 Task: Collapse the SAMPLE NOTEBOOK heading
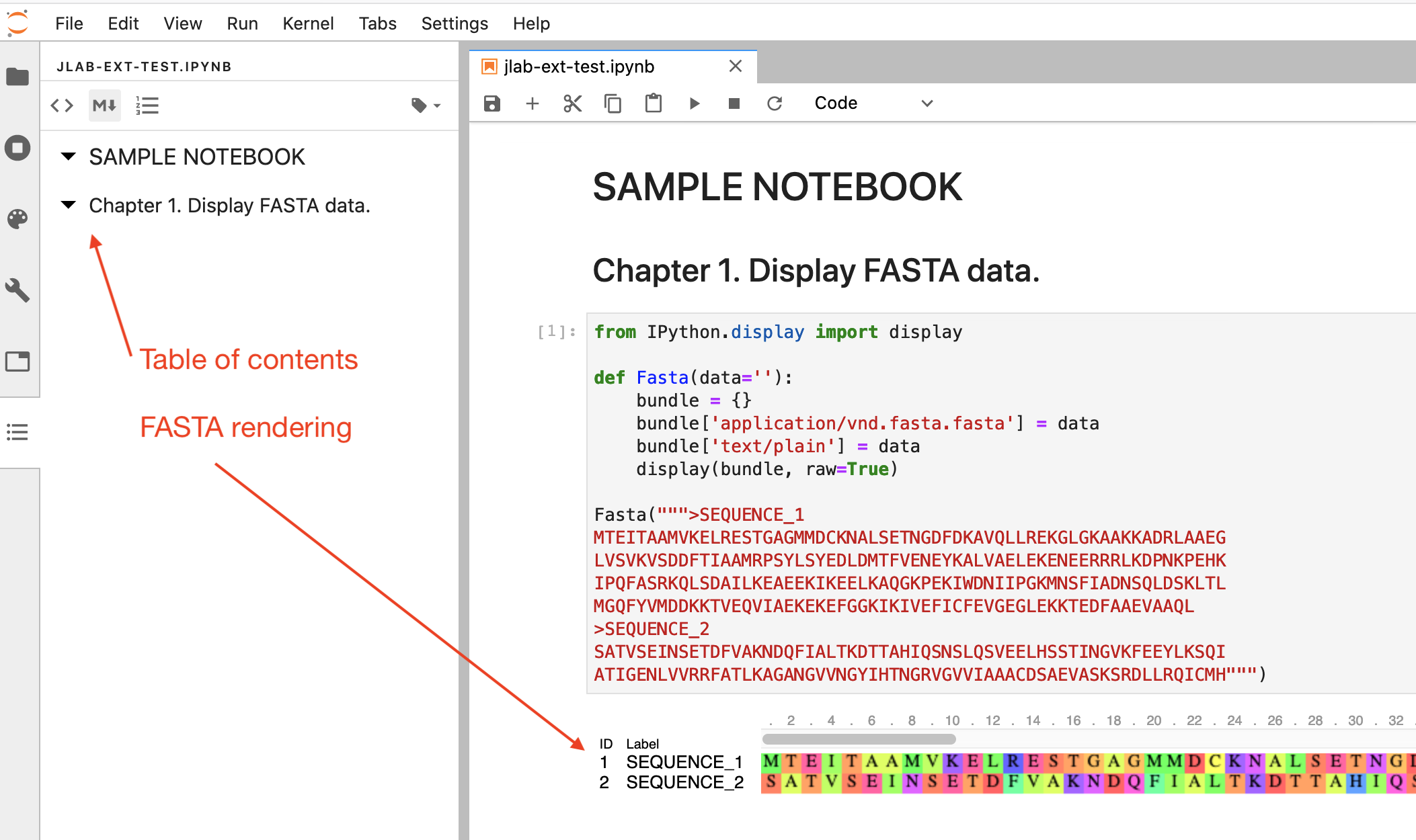(x=68, y=157)
